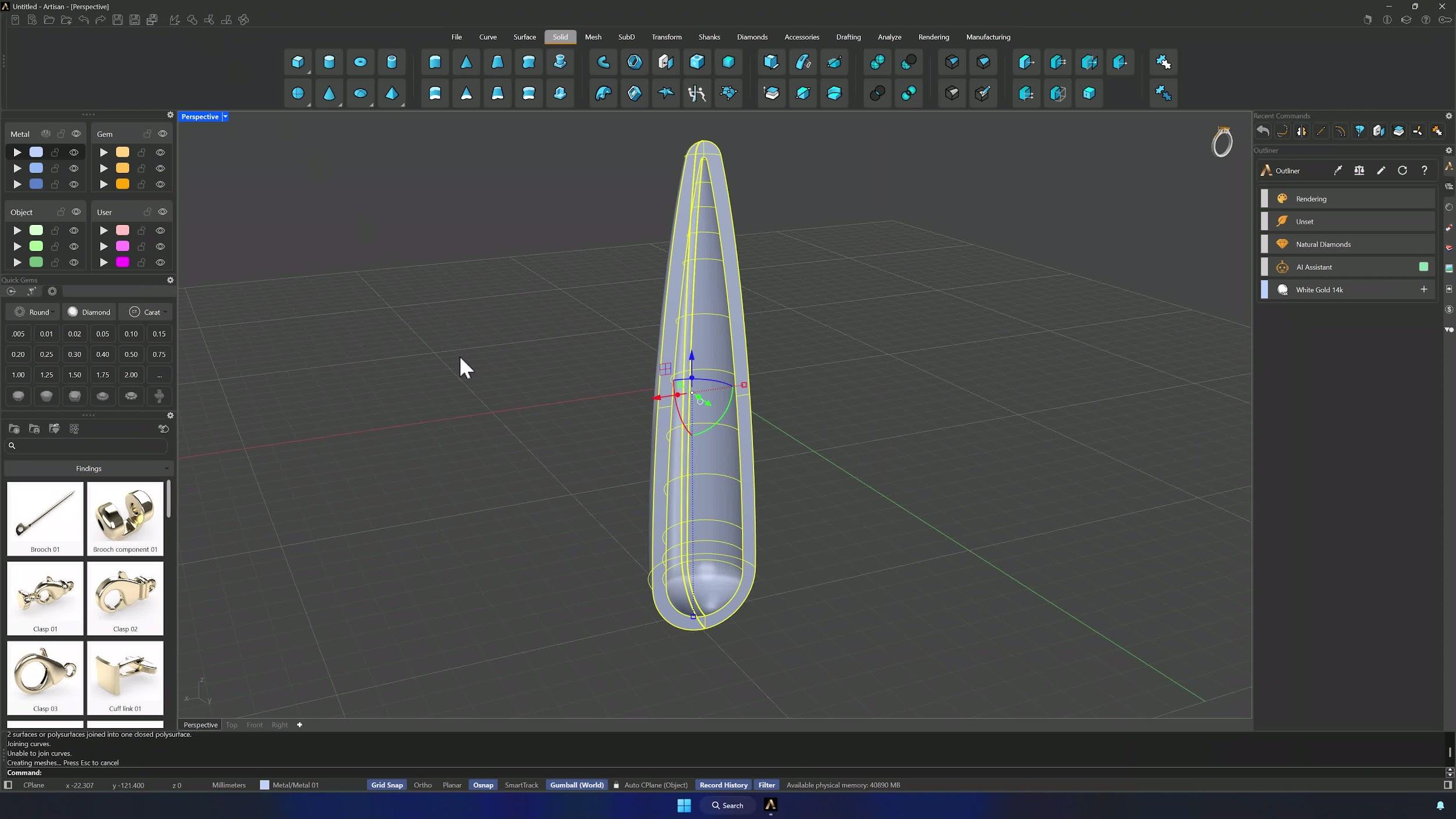1456x819 pixels.
Task: Toggle visibility of the Metal layer group
Action: tap(76, 134)
